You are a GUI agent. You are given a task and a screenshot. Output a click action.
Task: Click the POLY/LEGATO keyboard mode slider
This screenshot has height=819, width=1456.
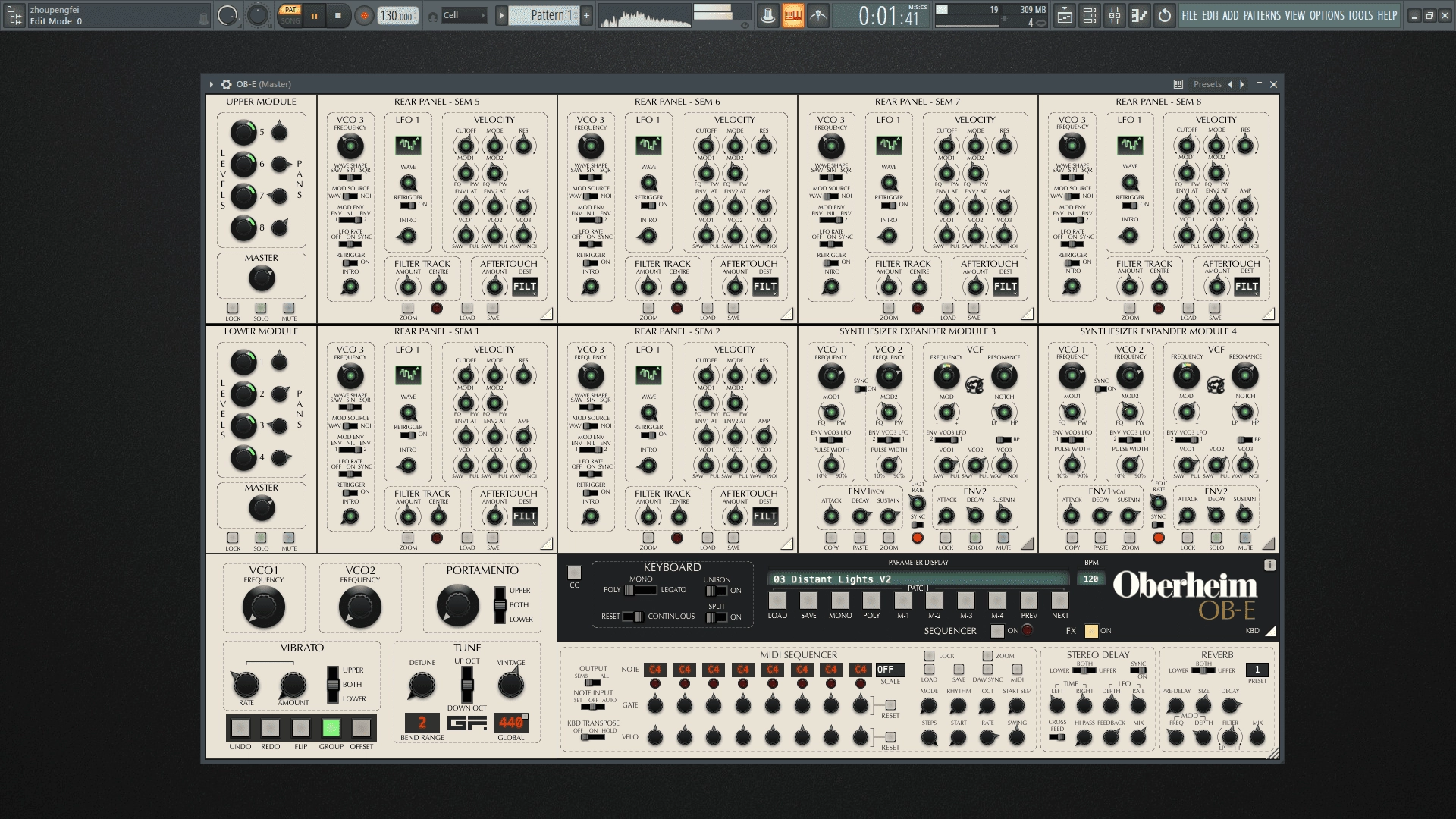(x=641, y=590)
